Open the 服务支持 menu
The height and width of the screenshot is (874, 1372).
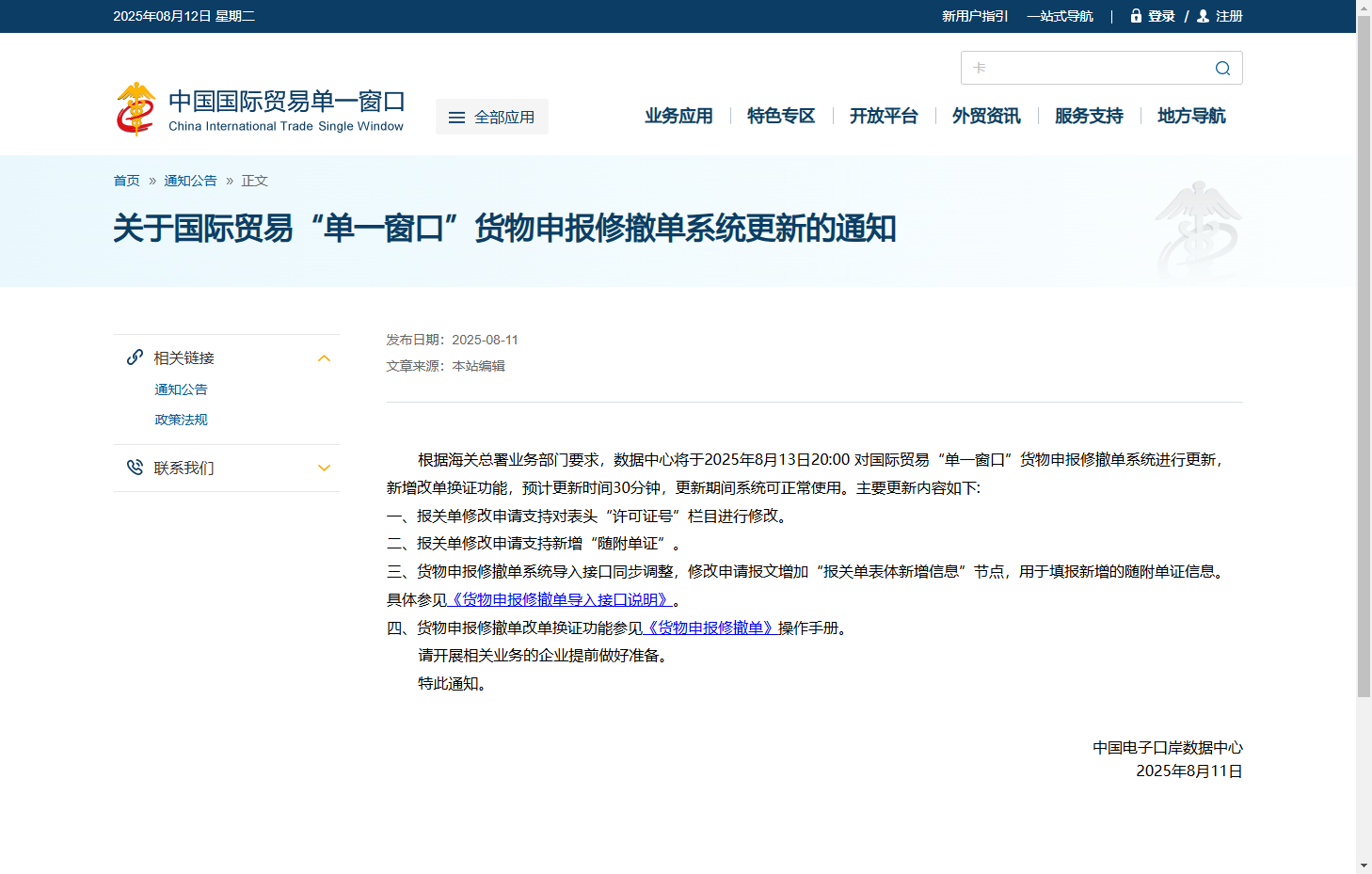pos(1088,116)
